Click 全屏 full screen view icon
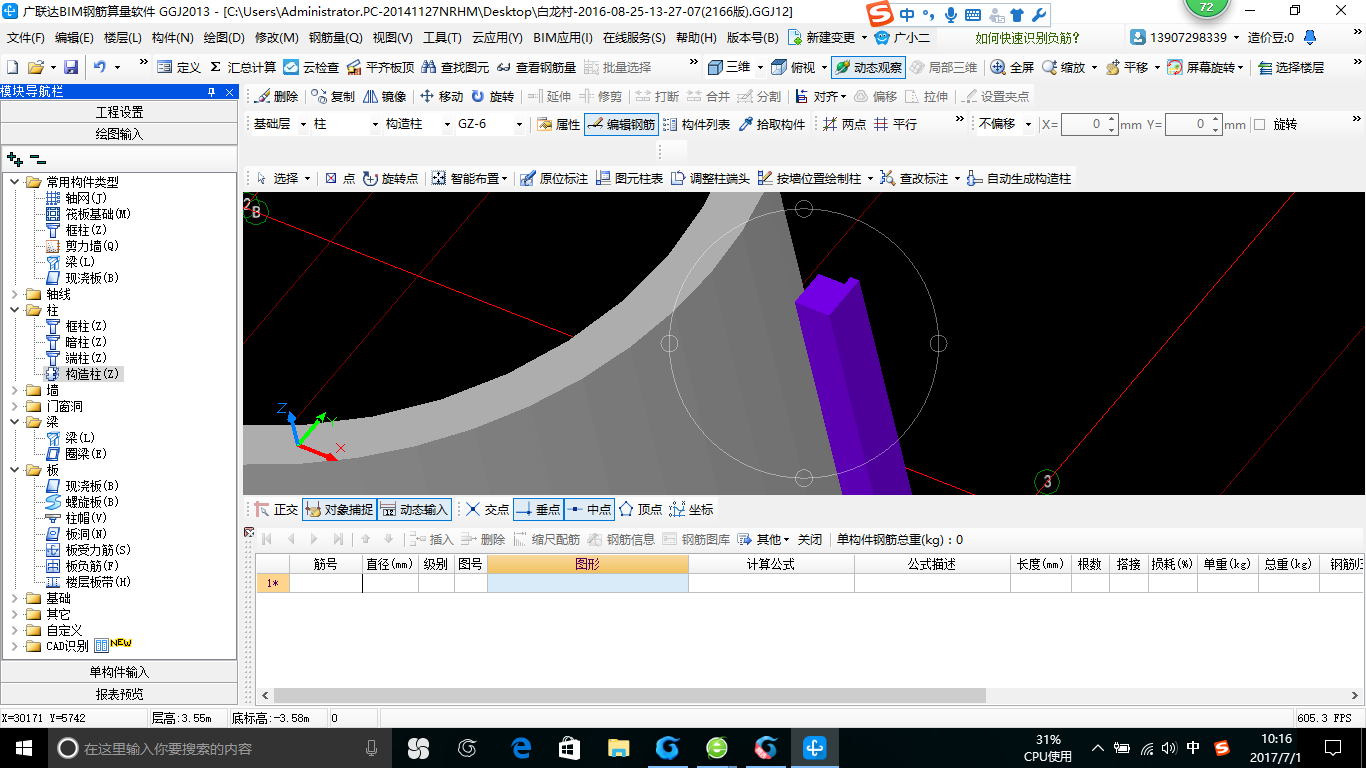 (1012, 67)
